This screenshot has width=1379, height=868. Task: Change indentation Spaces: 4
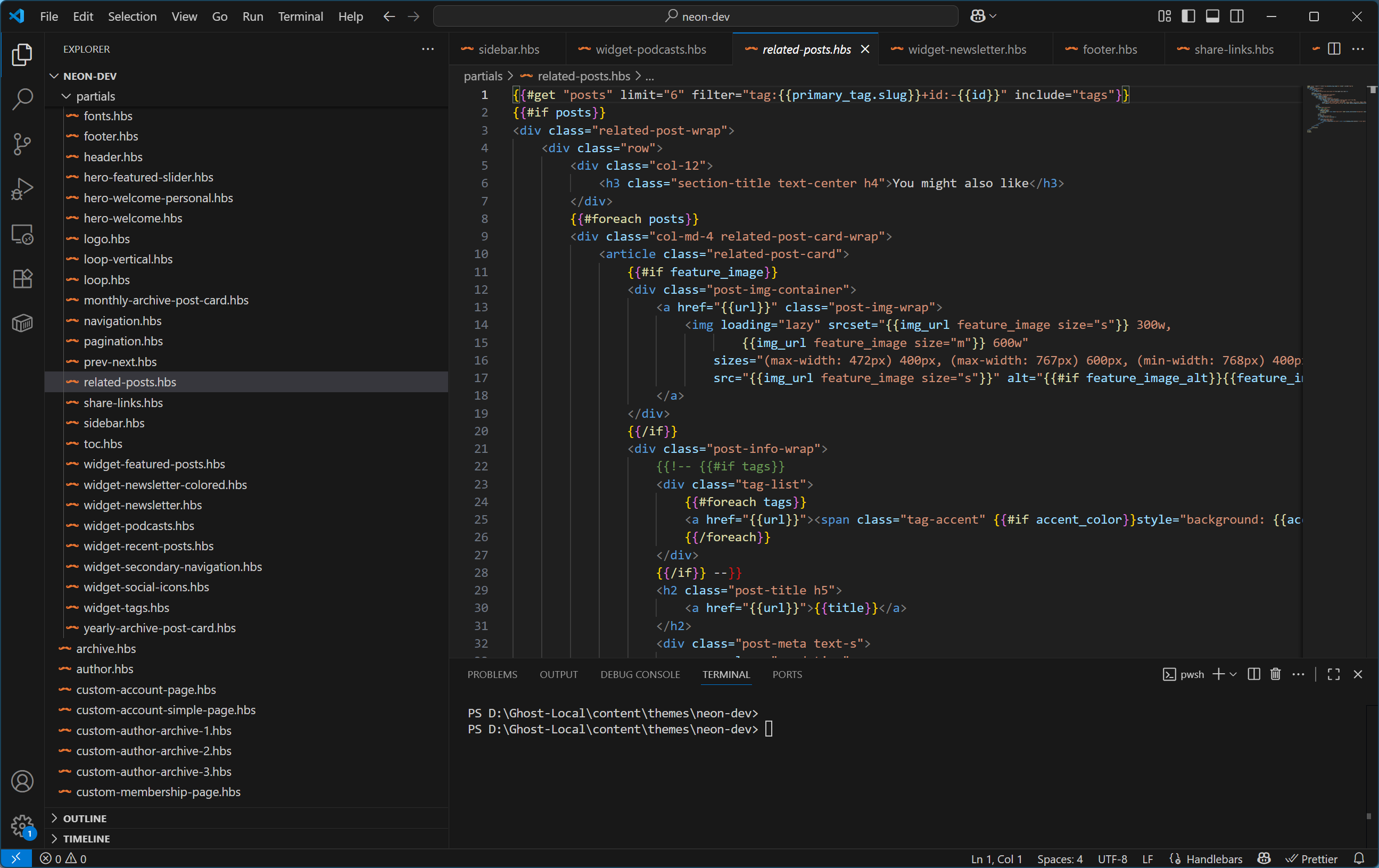coord(1060,858)
